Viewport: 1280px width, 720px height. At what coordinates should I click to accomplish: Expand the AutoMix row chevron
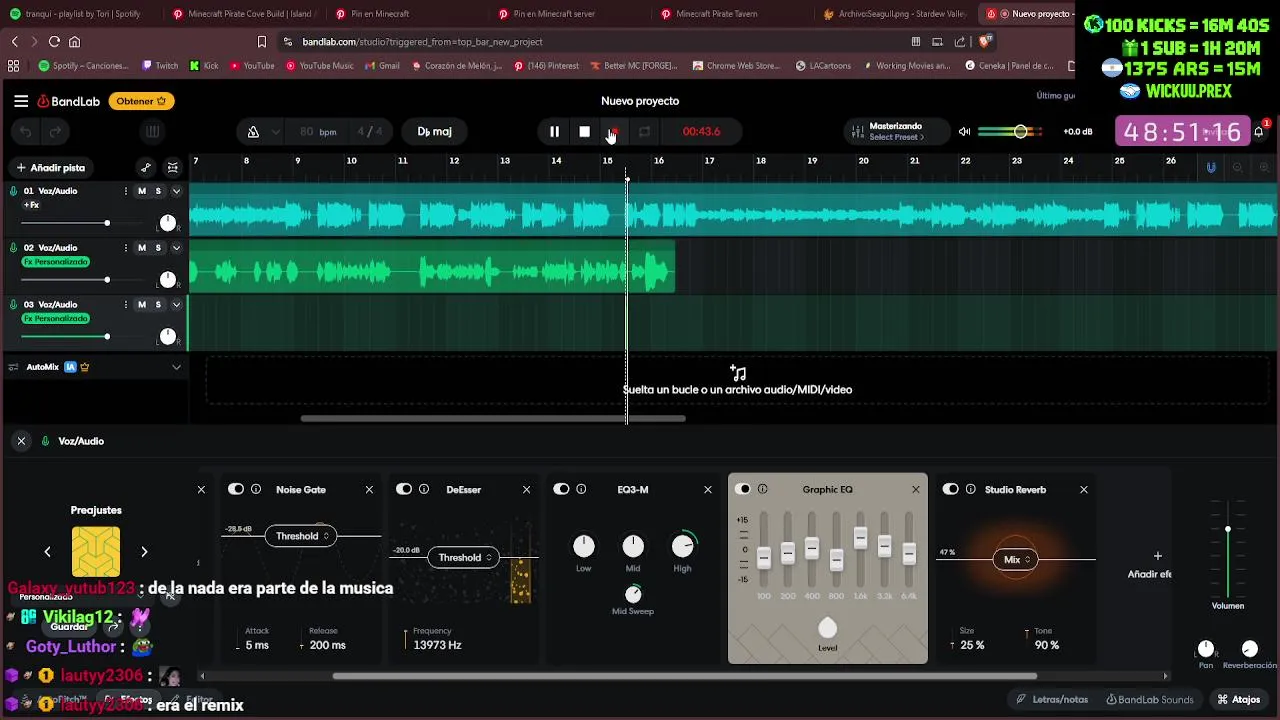click(176, 367)
